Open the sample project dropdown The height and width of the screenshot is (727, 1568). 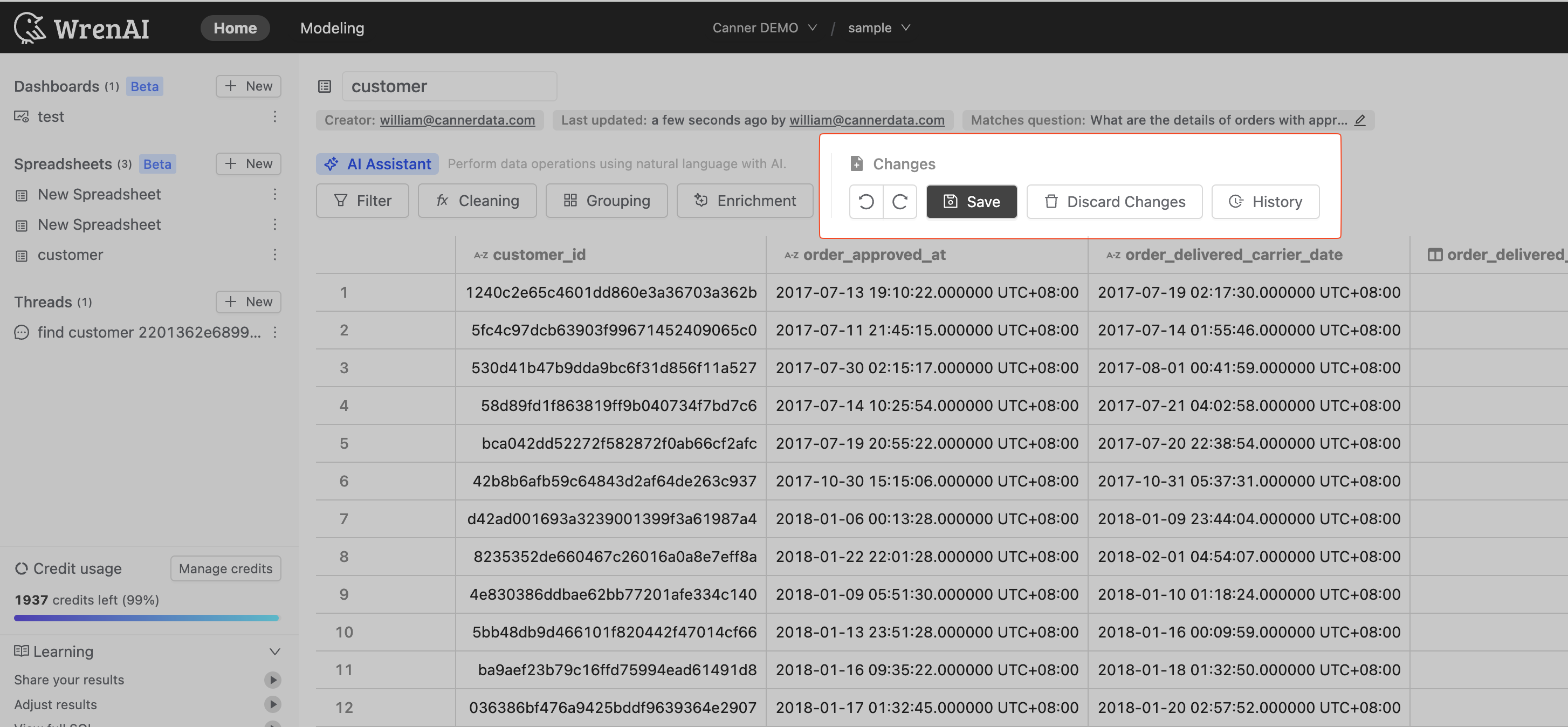click(x=879, y=28)
